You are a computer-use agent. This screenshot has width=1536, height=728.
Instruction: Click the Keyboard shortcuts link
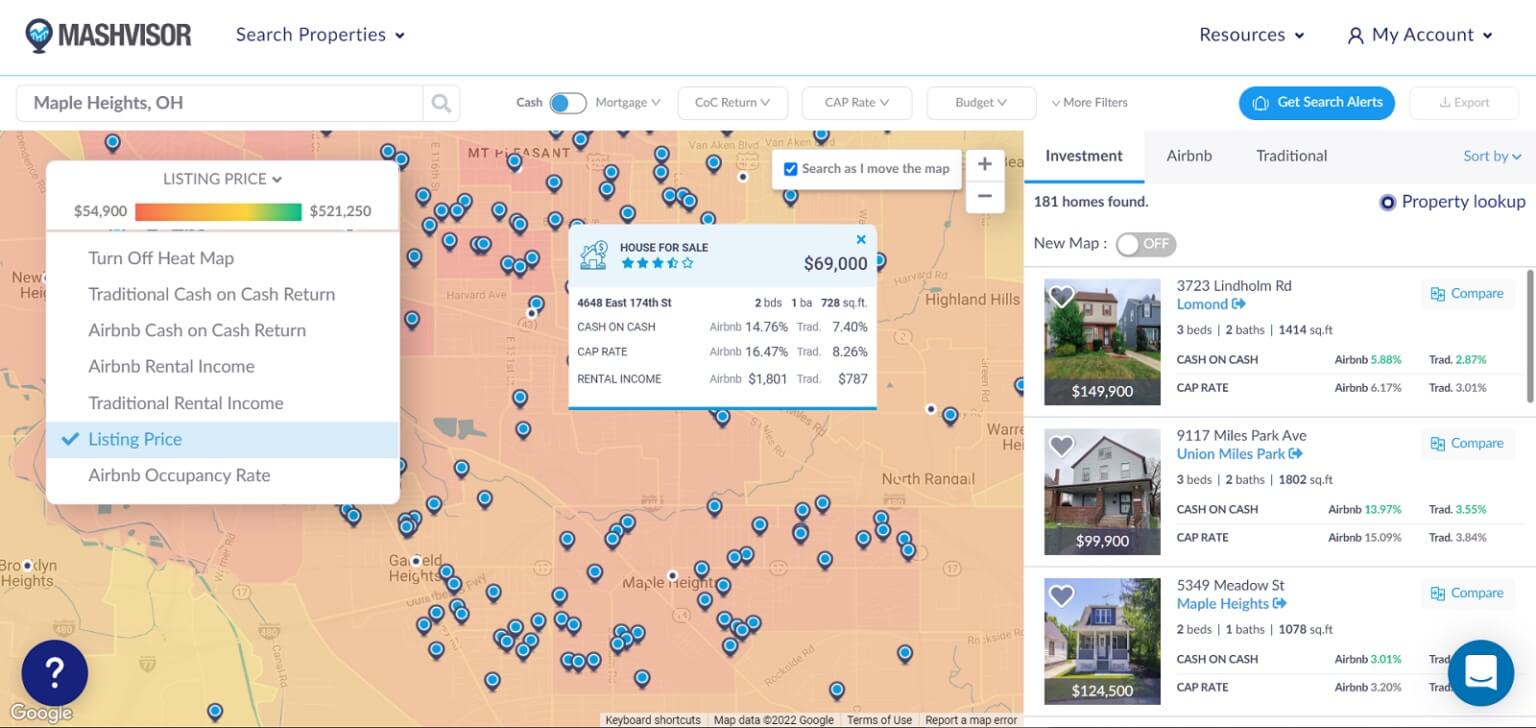pos(653,720)
